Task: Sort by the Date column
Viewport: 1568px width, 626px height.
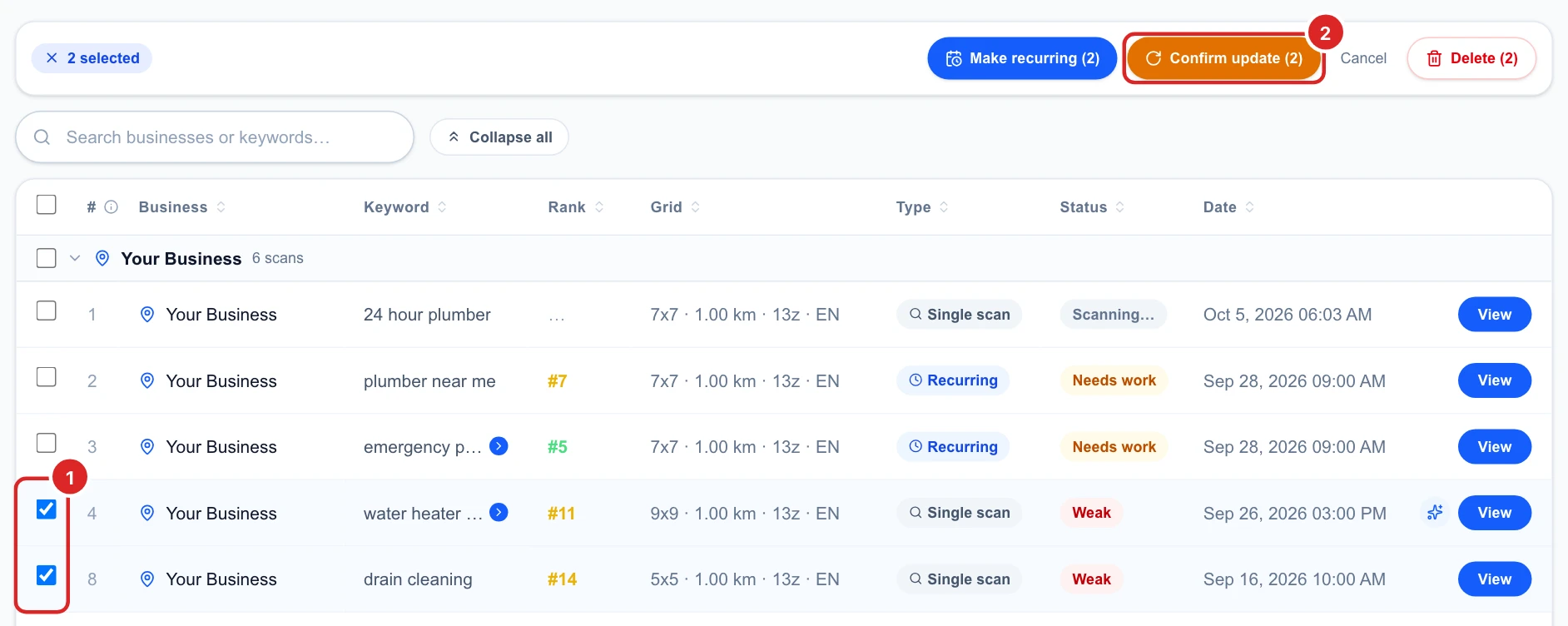Action: (1228, 207)
